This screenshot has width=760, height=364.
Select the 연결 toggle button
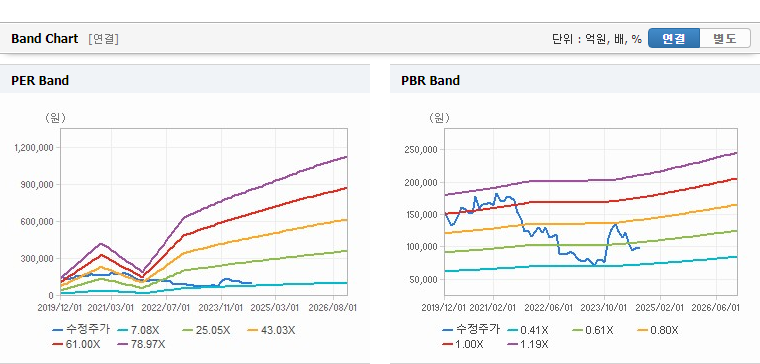click(x=674, y=38)
